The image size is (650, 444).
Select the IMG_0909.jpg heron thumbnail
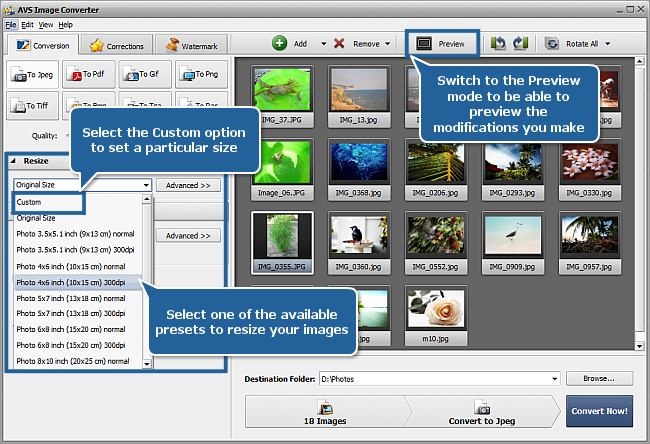click(x=513, y=243)
